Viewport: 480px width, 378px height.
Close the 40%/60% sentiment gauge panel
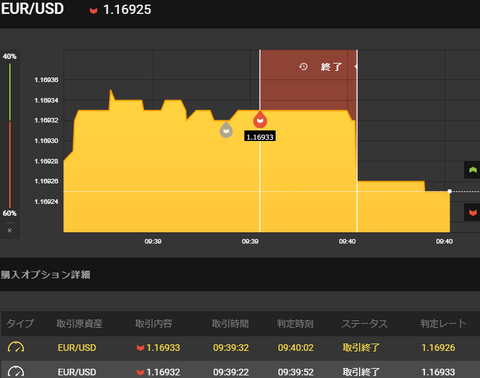10,230
